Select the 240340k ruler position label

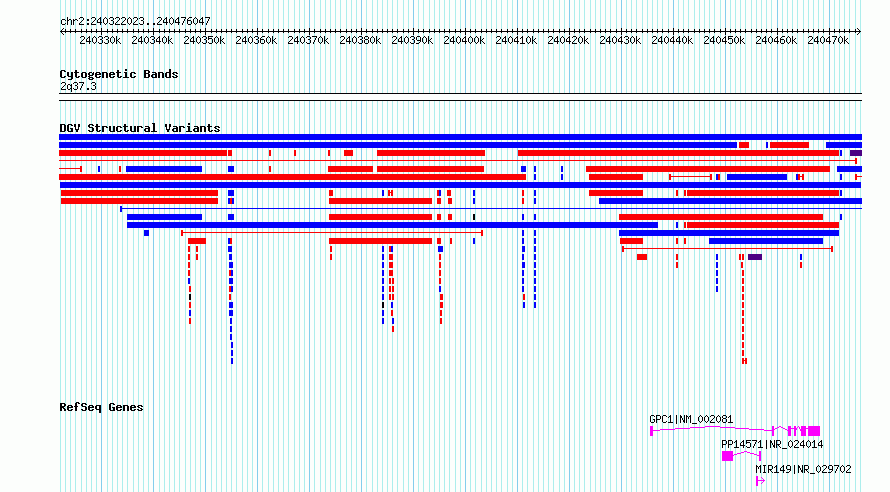[x=152, y=40]
